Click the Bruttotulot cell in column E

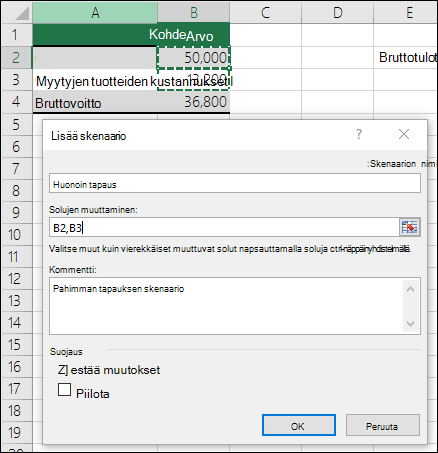point(406,58)
